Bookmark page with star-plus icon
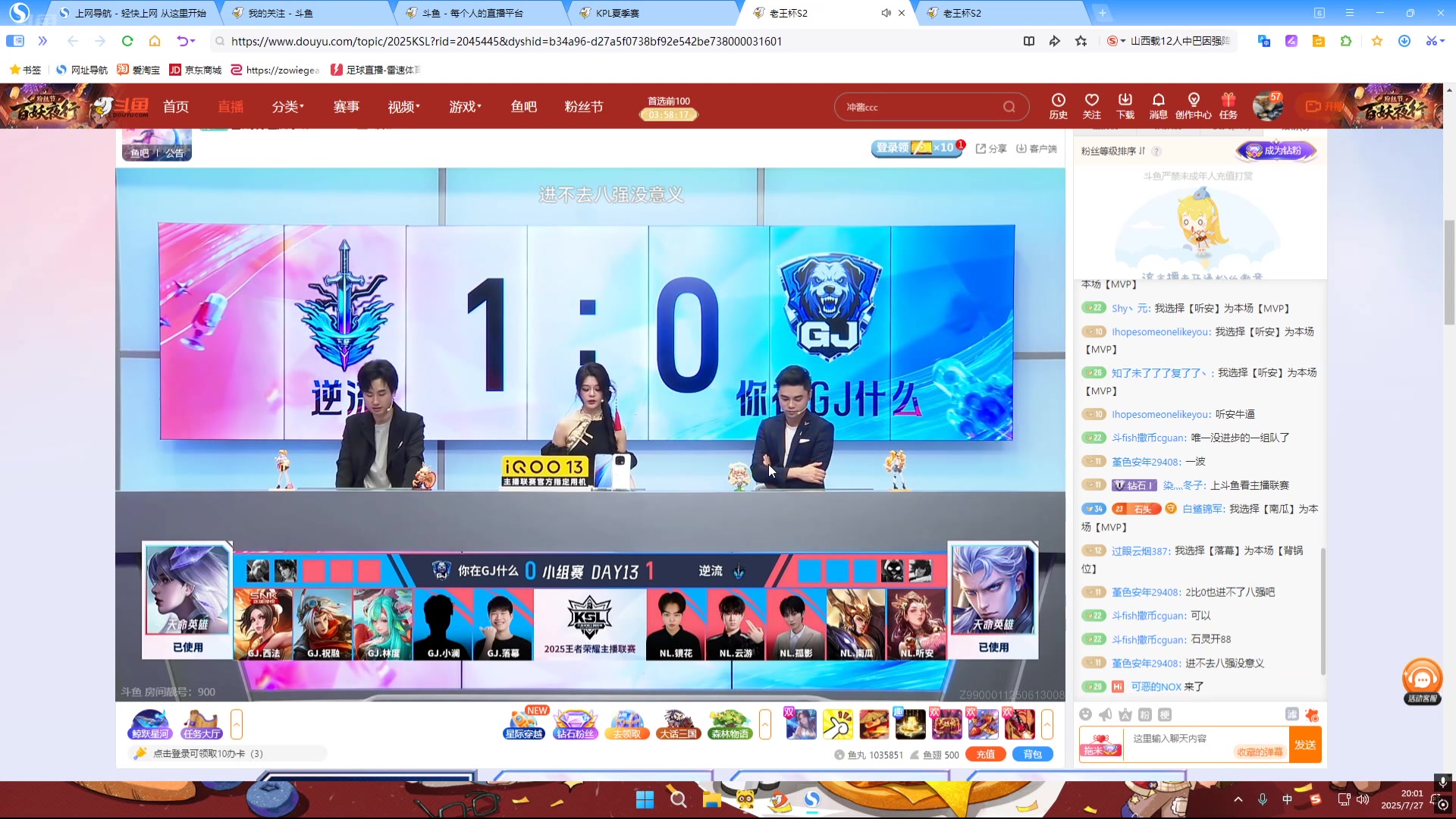This screenshot has height=819, width=1456. click(1081, 41)
